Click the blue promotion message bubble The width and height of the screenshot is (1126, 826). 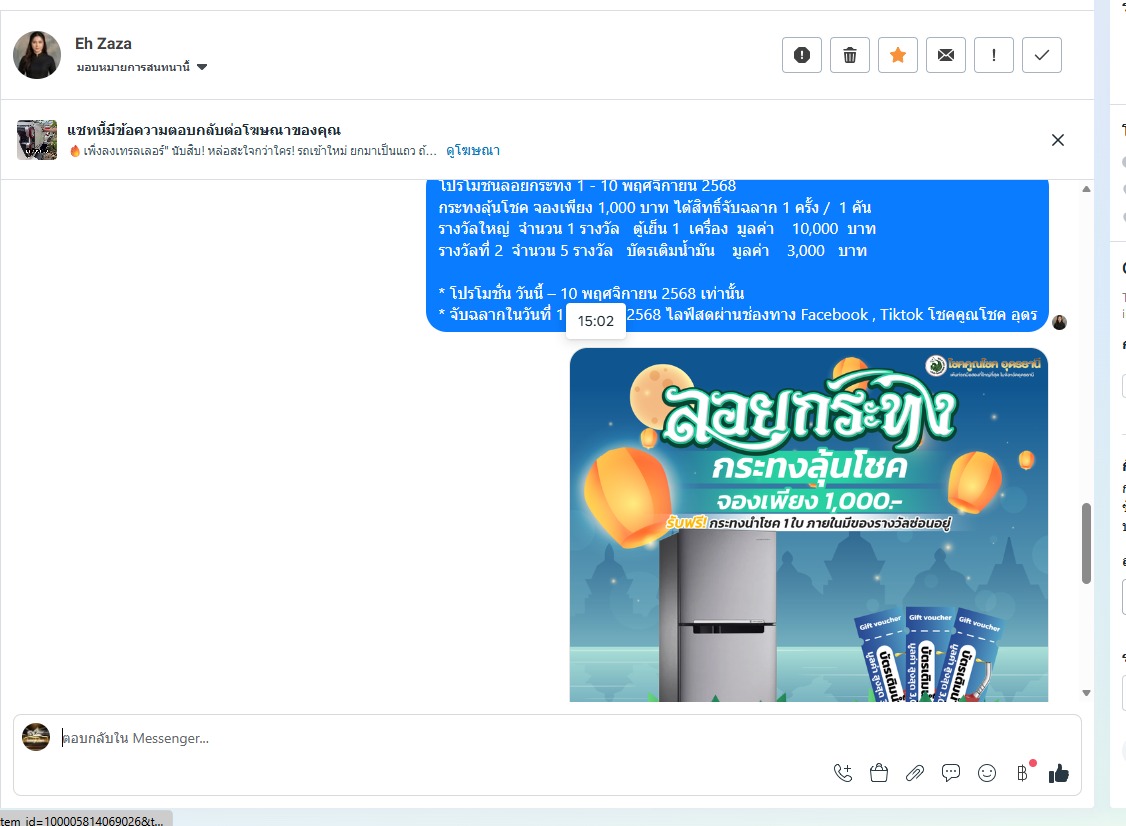coord(738,255)
